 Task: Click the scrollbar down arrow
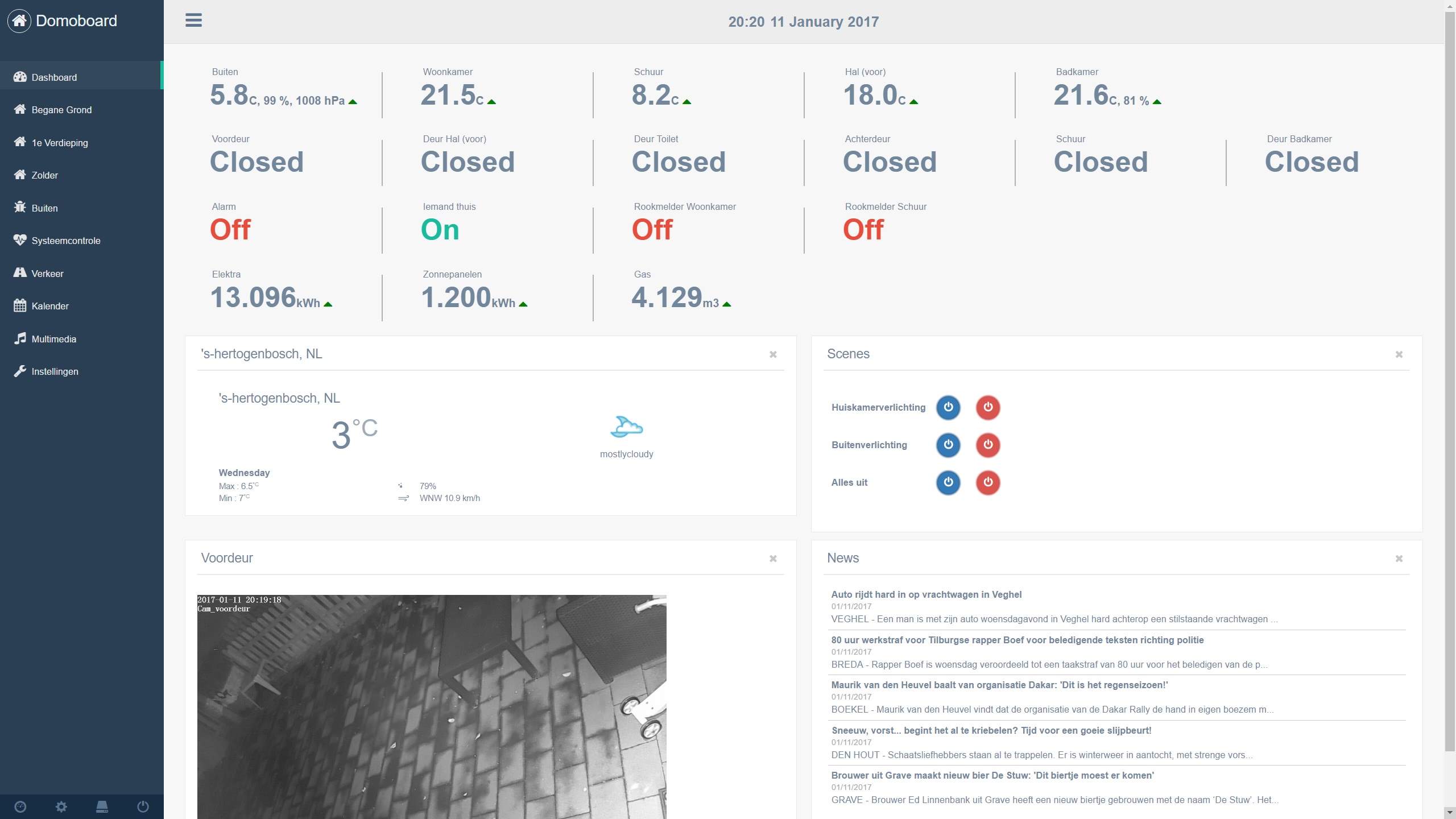[1450, 813]
